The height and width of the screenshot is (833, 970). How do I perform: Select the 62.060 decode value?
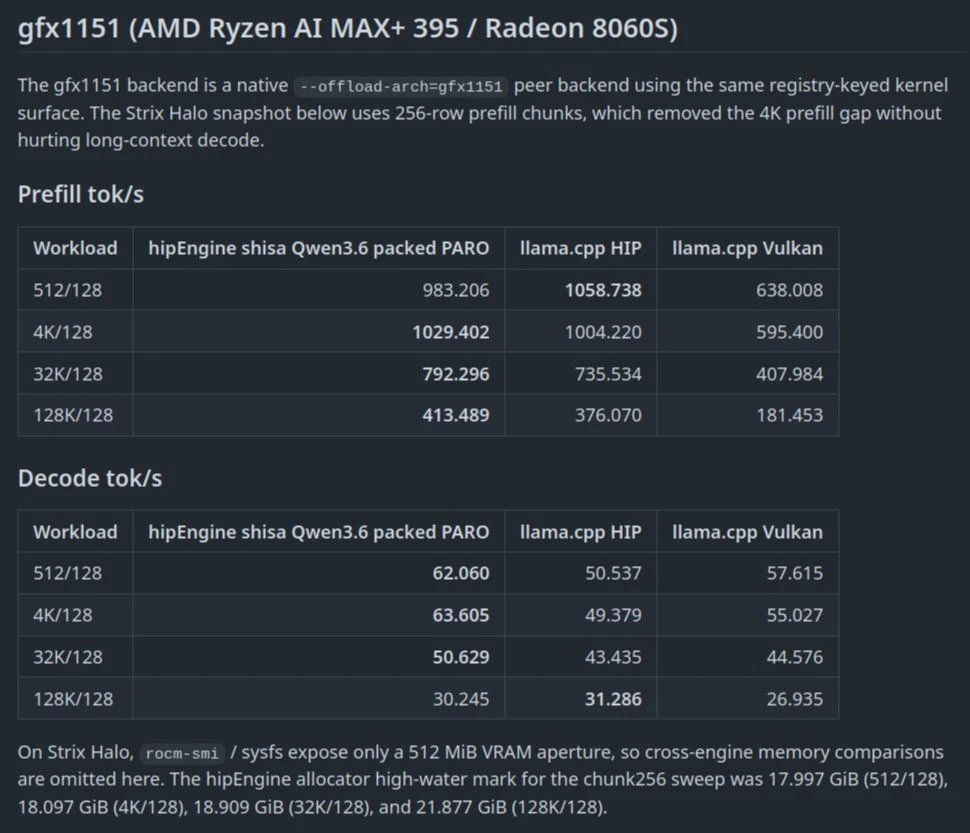(460, 573)
